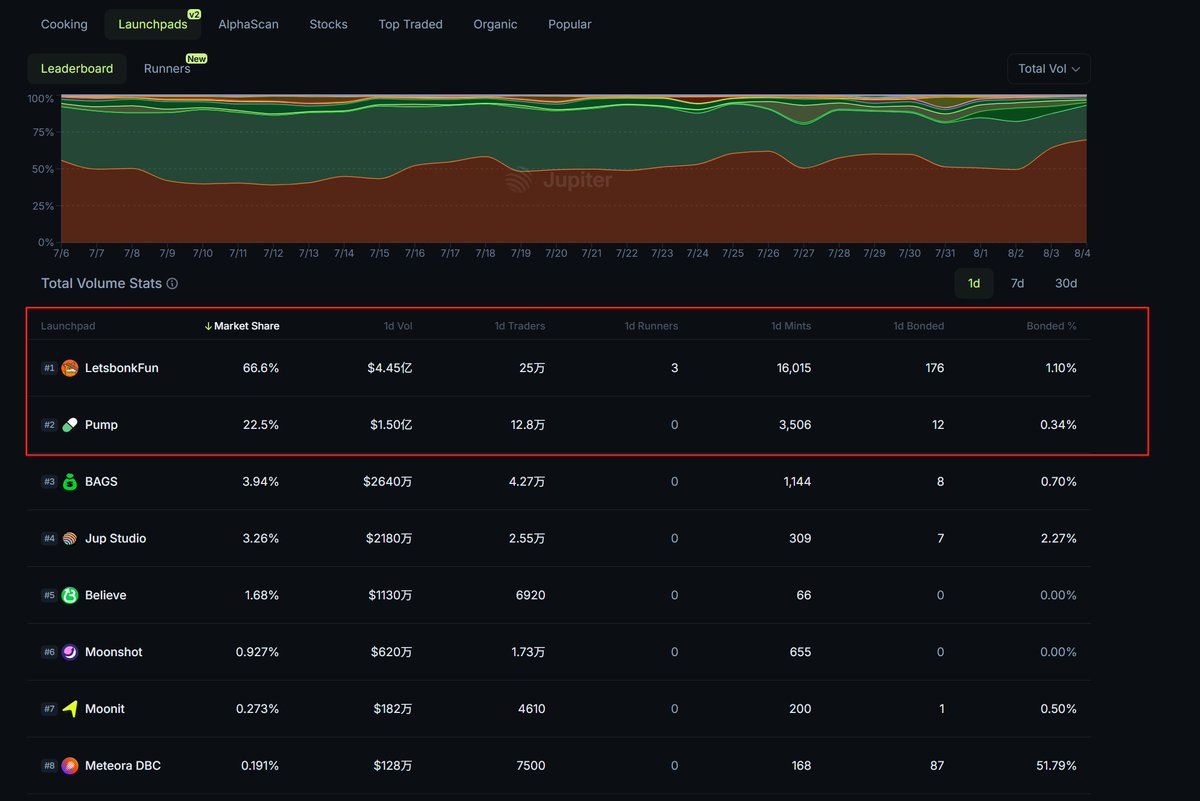Open the Moonshot launchpad name
The width and height of the screenshot is (1200, 801).
(114, 652)
